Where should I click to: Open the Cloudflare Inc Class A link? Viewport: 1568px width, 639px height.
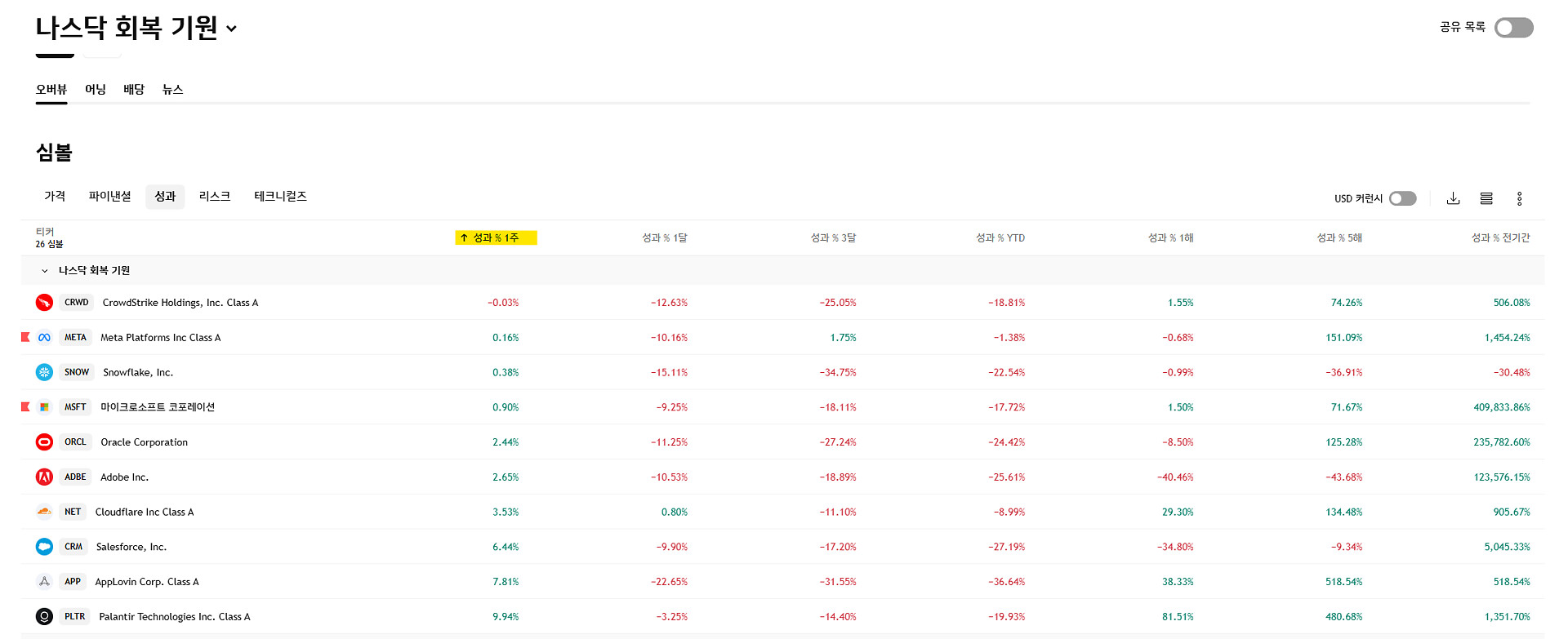(145, 513)
